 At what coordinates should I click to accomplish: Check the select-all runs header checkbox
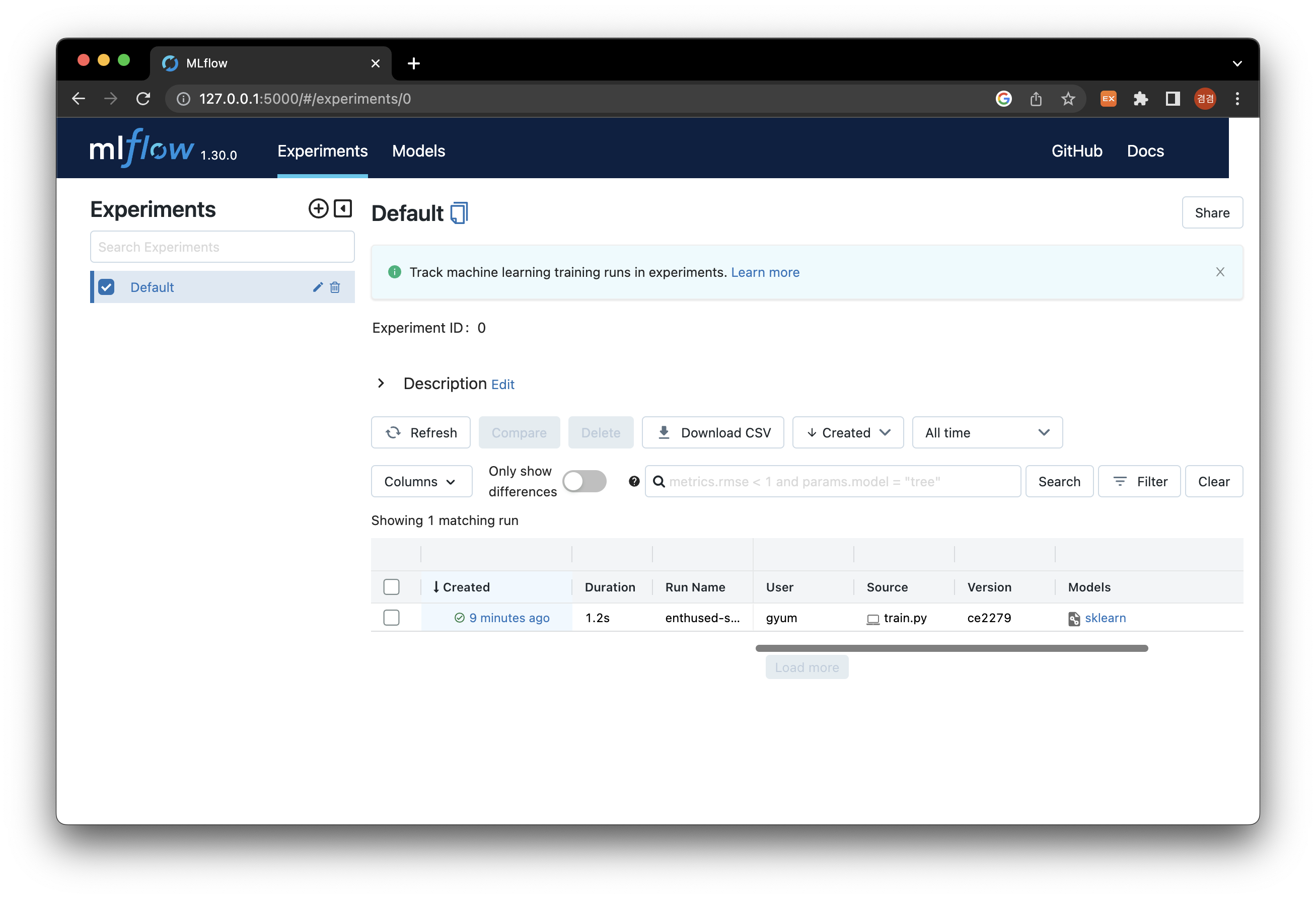(391, 587)
